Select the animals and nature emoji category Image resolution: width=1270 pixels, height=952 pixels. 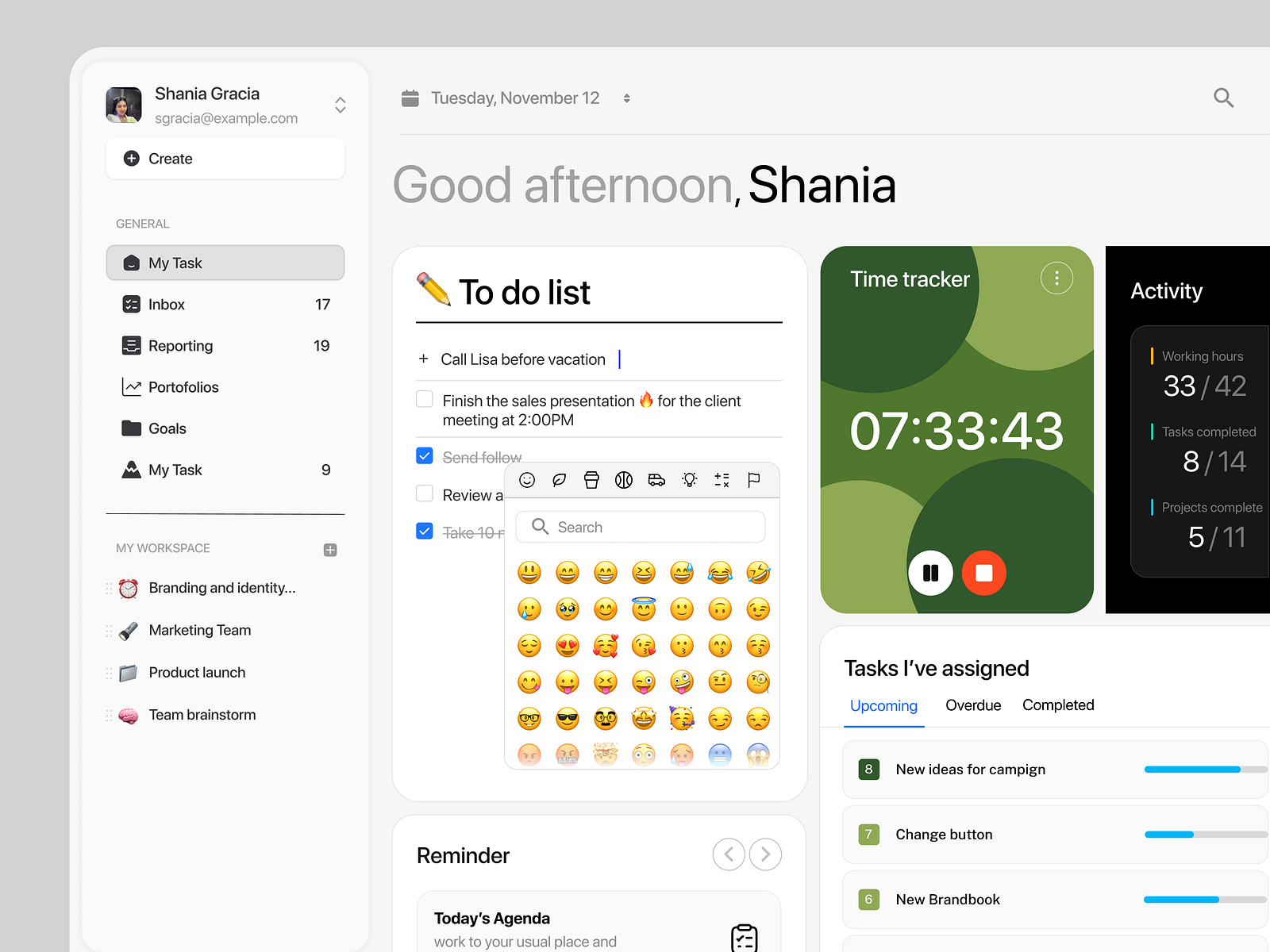click(x=559, y=480)
